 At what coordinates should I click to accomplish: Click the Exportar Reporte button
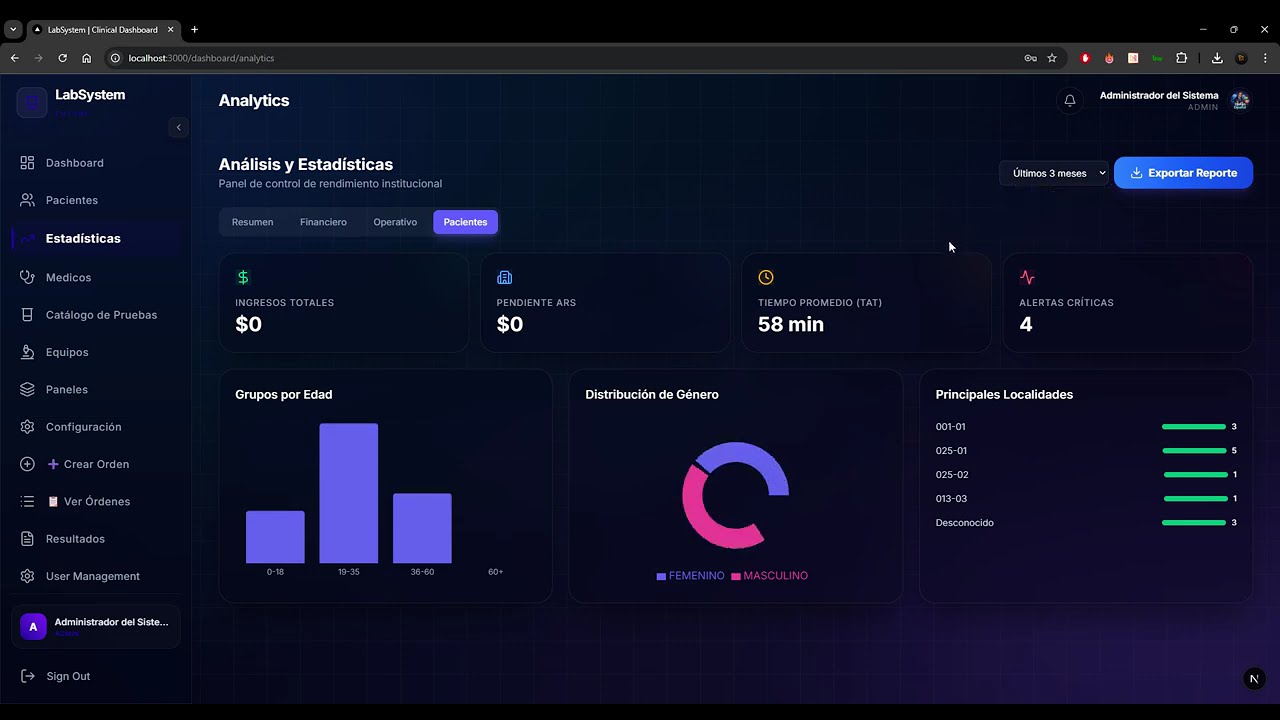tap(1183, 173)
